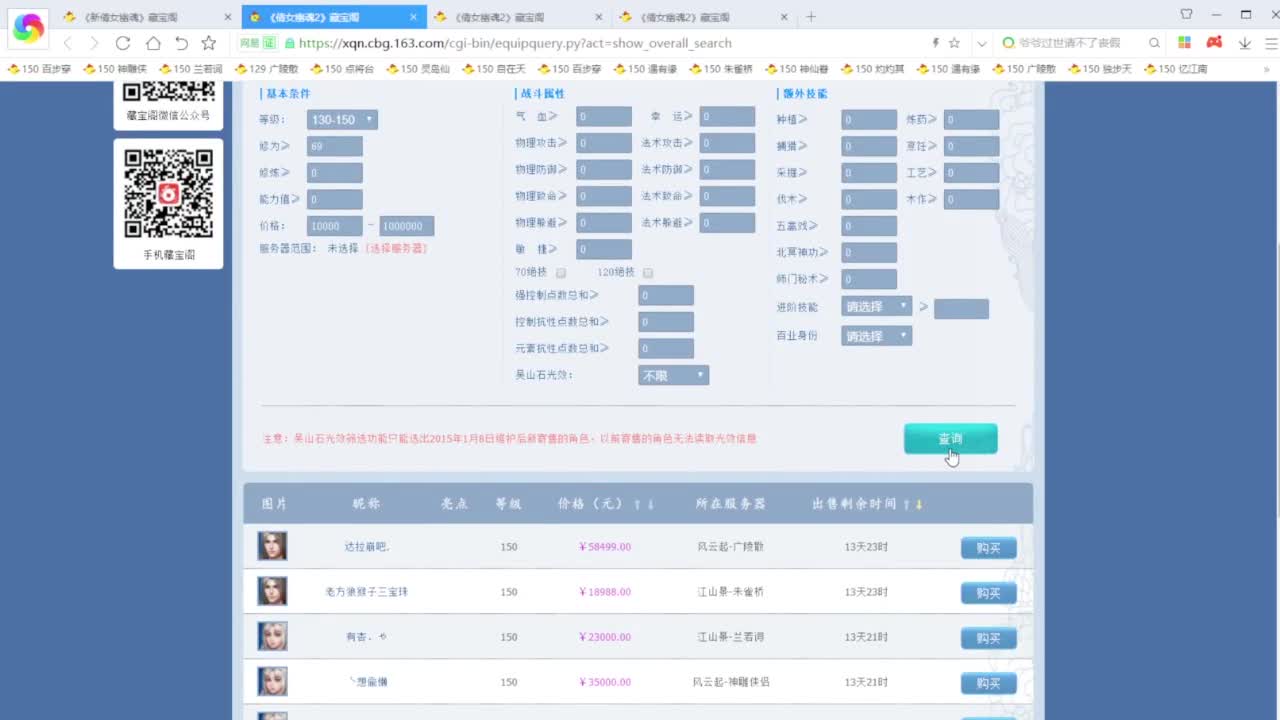Sort price ascending with the up arrow

(x=637, y=504)
